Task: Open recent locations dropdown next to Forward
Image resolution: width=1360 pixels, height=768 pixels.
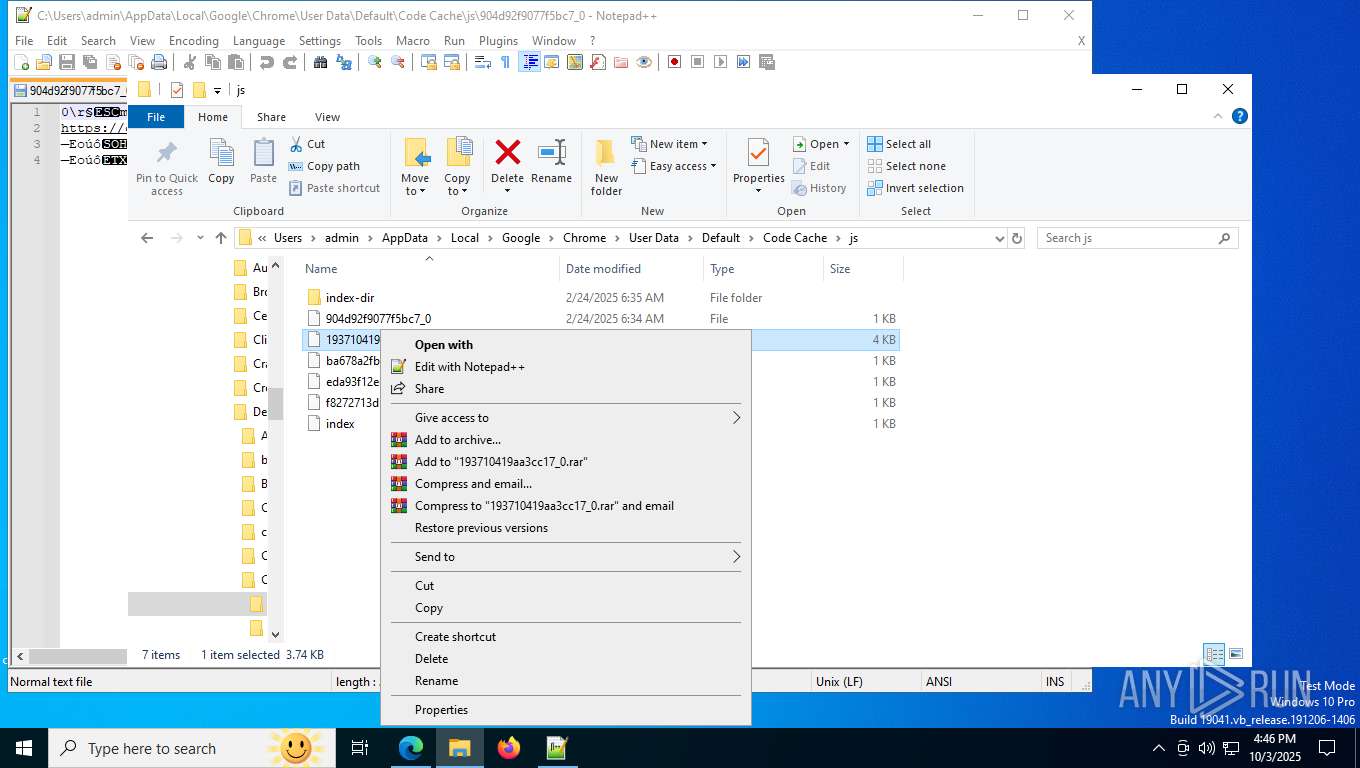Action: tap(200, 238)
